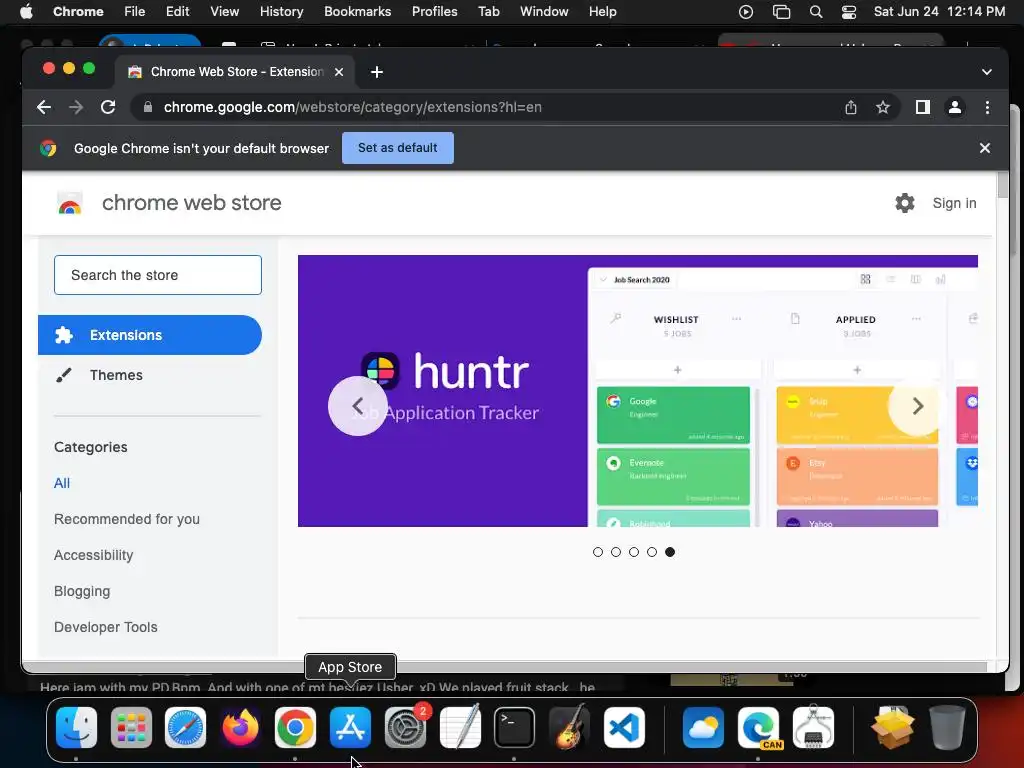This screenshot has width=1024, height=768.
Task: Open the Tab menu
Action: pos(488,11)
